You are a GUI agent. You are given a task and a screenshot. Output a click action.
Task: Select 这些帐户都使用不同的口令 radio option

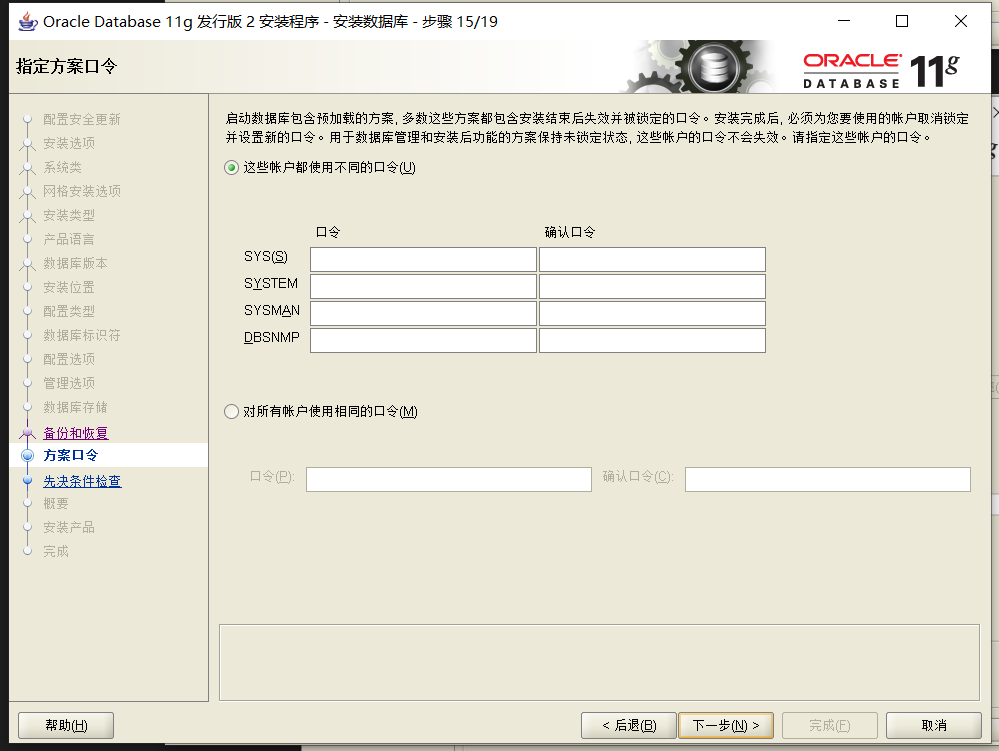click(232, 168)
